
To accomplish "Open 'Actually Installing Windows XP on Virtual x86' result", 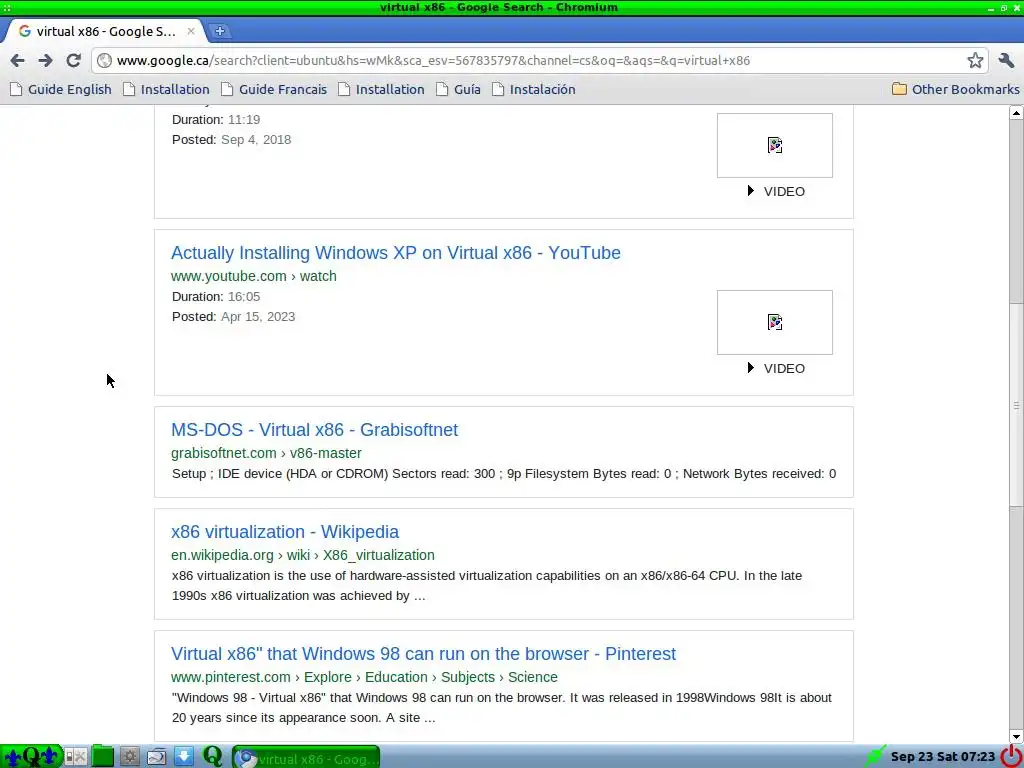I will 396,253.
